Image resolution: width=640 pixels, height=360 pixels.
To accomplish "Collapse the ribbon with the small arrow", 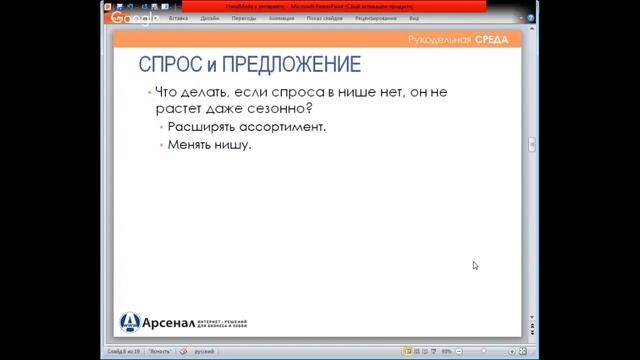I will (x=521, y=18).
